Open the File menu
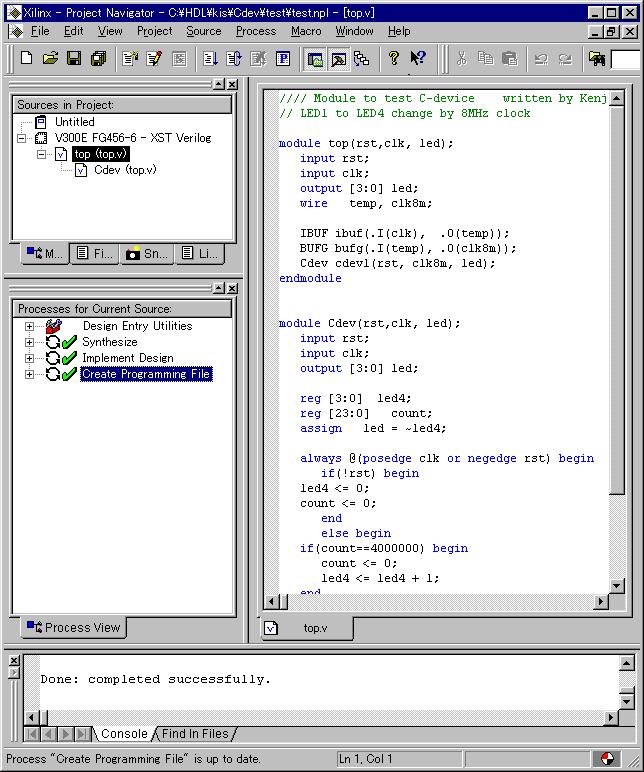 pyautogui.click(x=40, y=31)
